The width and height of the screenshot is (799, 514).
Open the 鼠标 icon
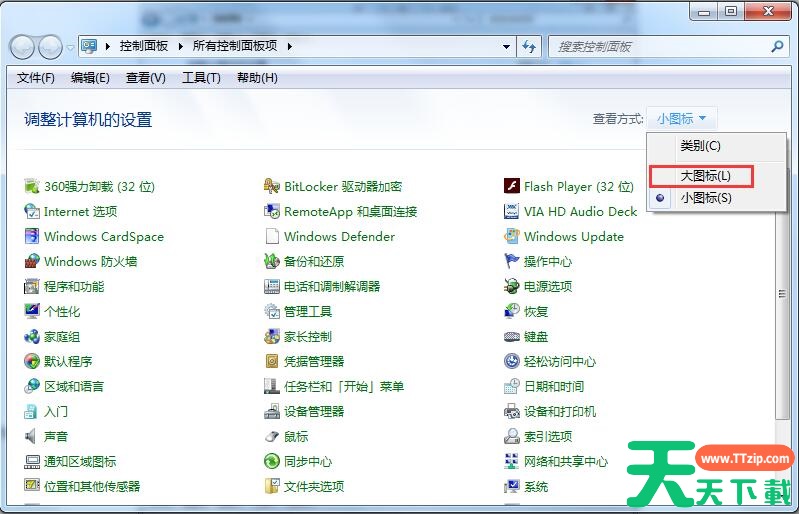click(x=272, y=436)
